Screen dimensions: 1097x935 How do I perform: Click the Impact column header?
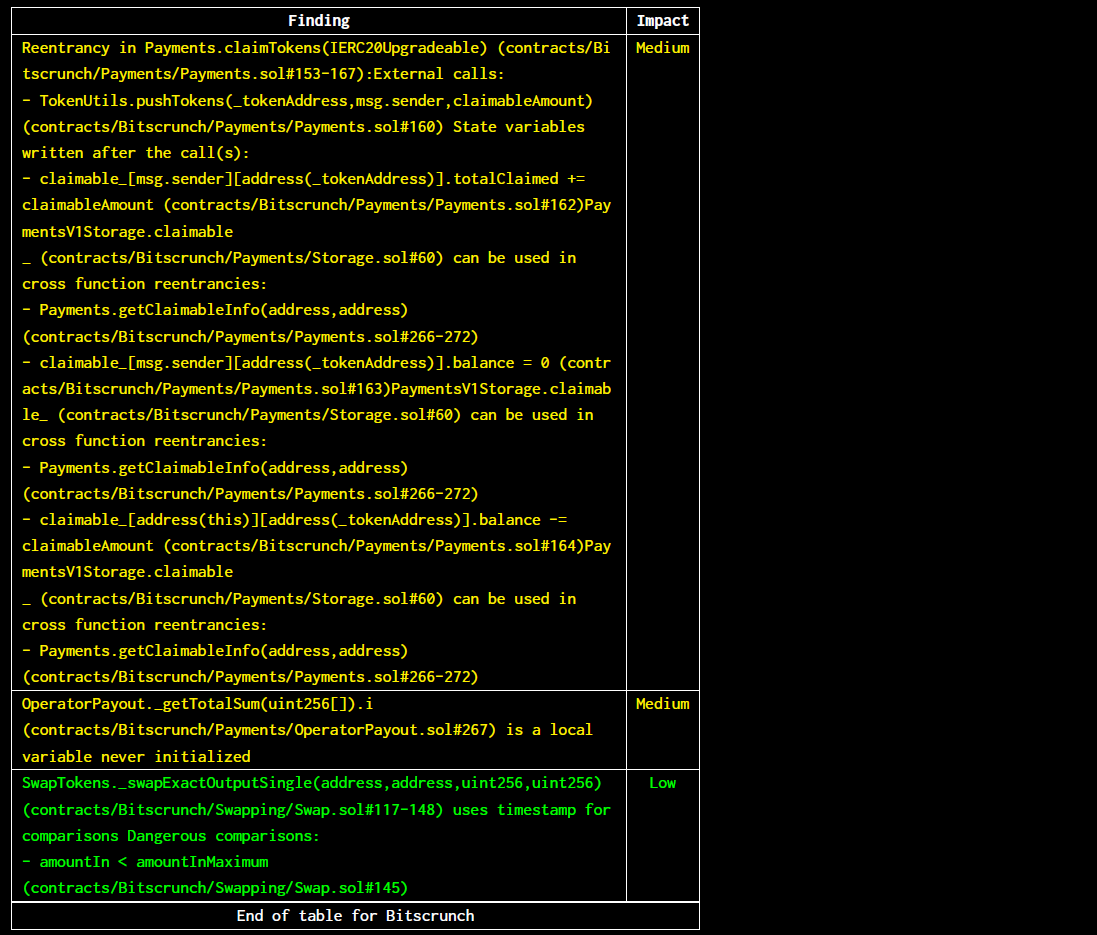click(x=663, y=21)
